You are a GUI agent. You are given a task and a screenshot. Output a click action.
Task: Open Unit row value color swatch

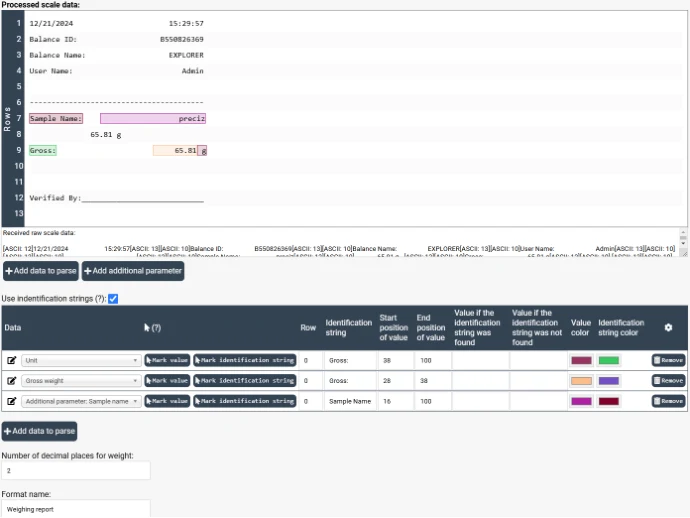pyautogui.click(x=581, y=360)
